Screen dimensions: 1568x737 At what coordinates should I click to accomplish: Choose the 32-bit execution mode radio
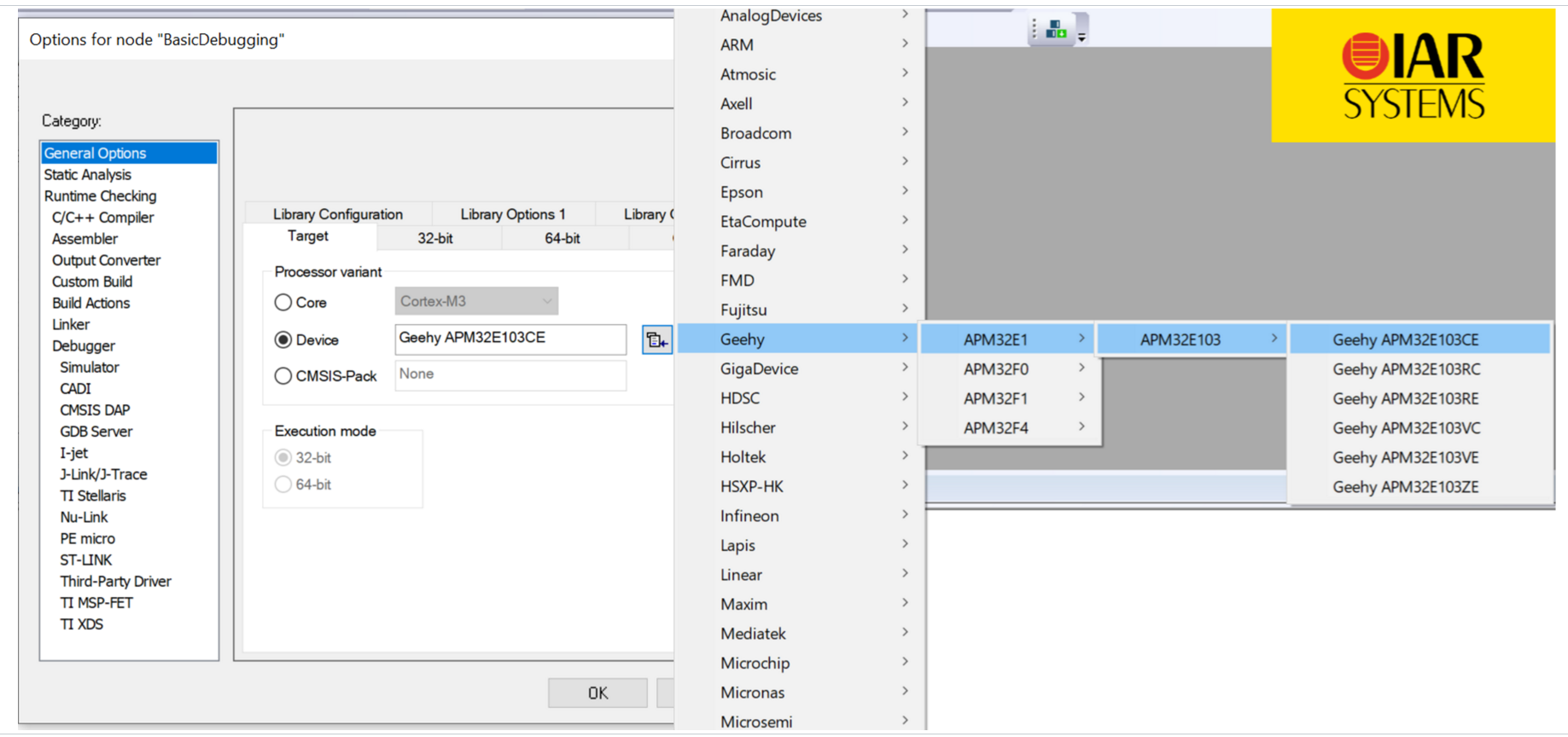[x=283, y=457]
